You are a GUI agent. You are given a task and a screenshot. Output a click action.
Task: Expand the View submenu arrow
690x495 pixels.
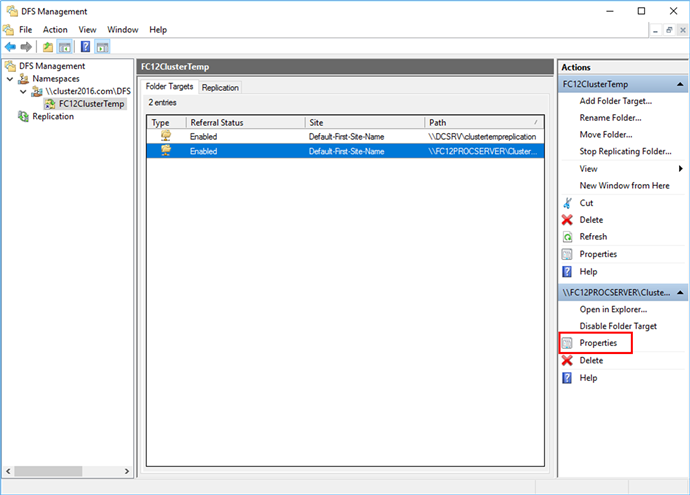[x=680, y=169]
